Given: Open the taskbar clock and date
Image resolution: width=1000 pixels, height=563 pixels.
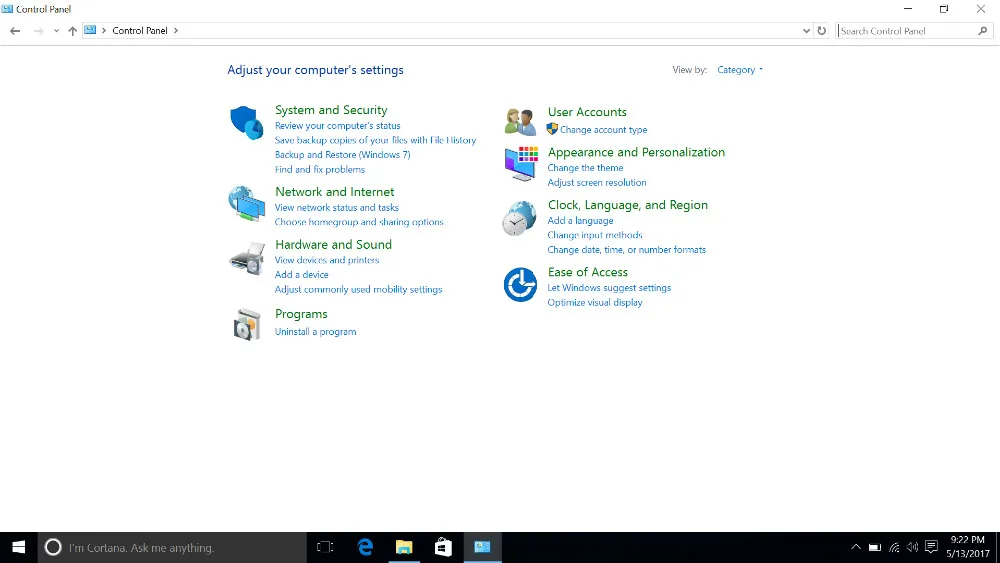Looking at the screenshot, I should point(967,547).
